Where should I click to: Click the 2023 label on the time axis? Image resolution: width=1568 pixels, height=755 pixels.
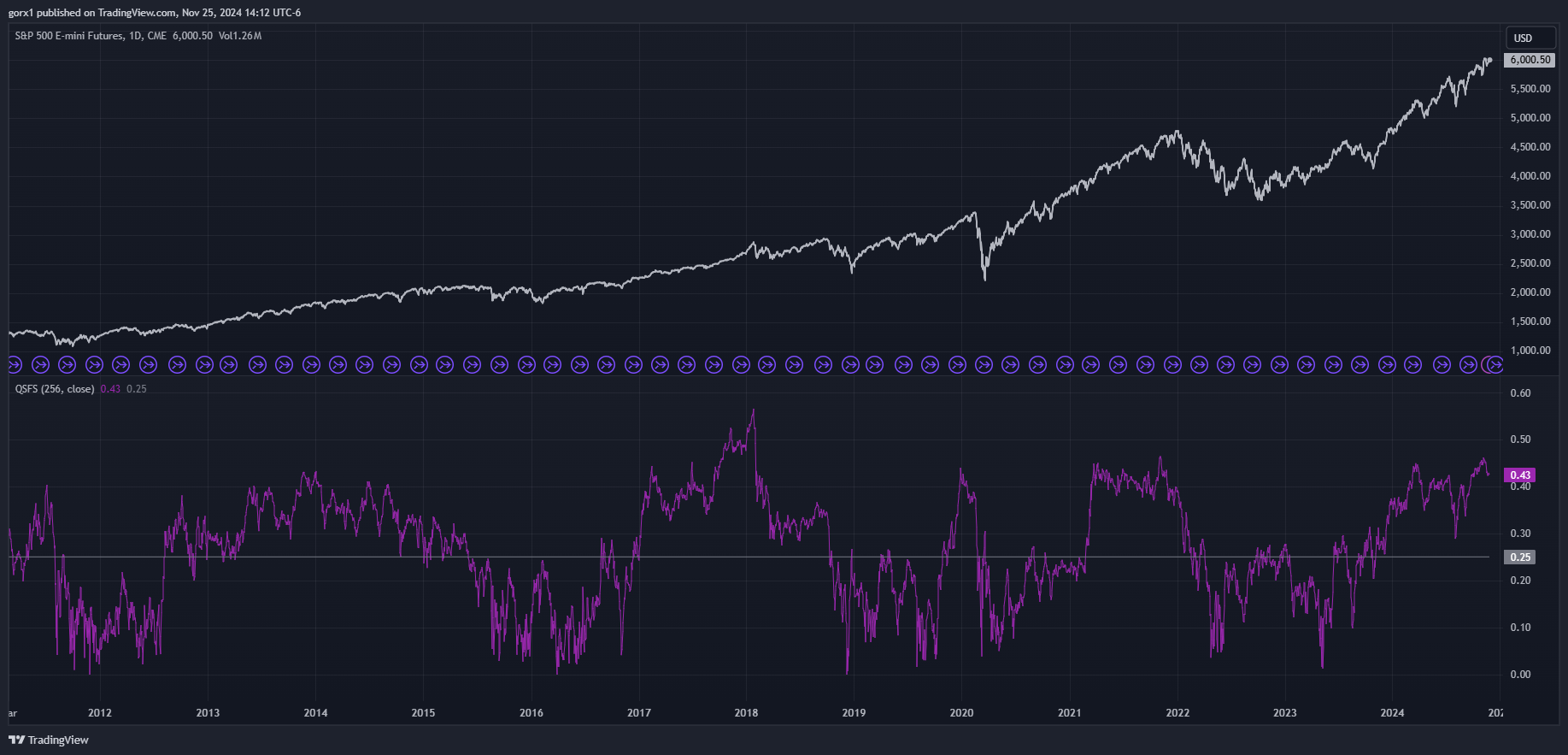[x=1285, y=713]
